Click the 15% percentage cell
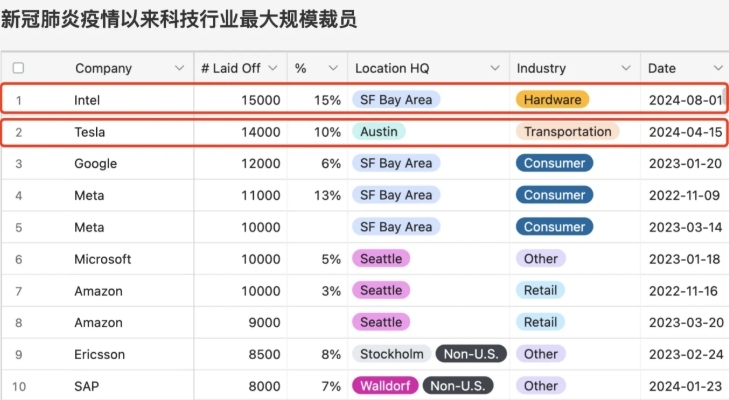 327,100
